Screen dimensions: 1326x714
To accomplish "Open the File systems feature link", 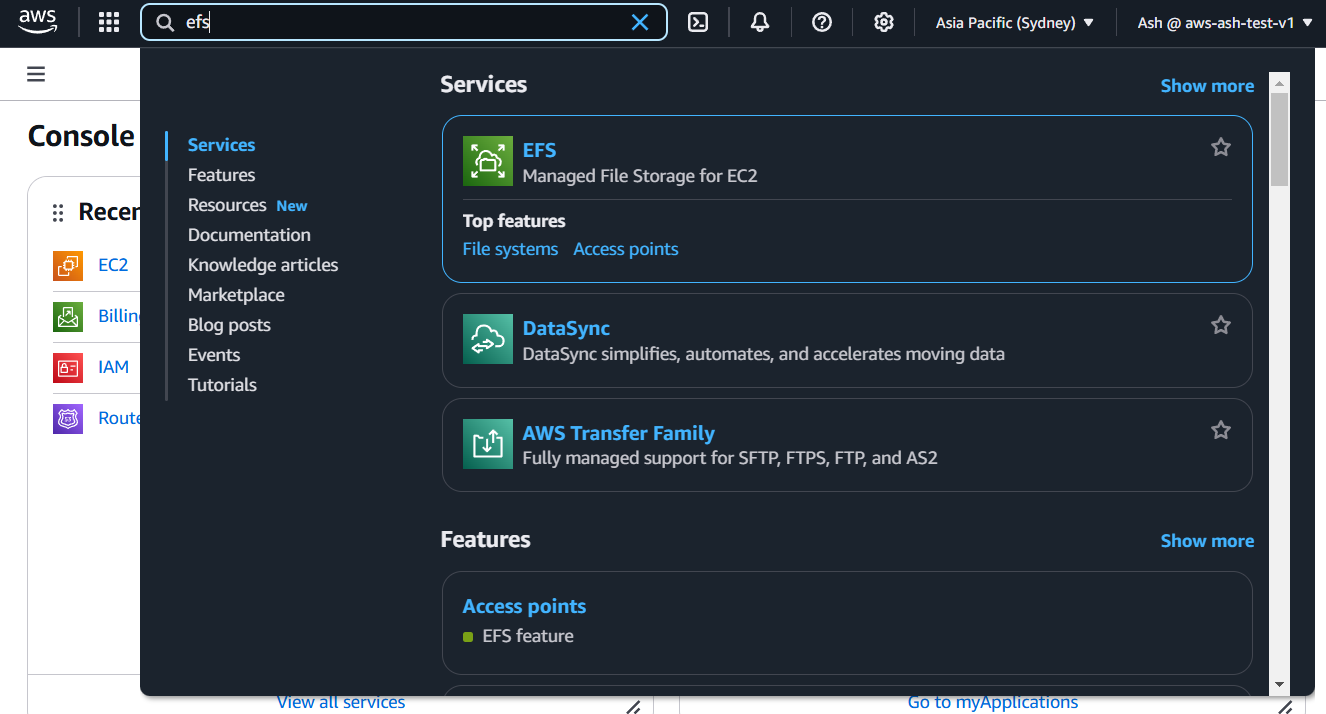I will 510,249.
